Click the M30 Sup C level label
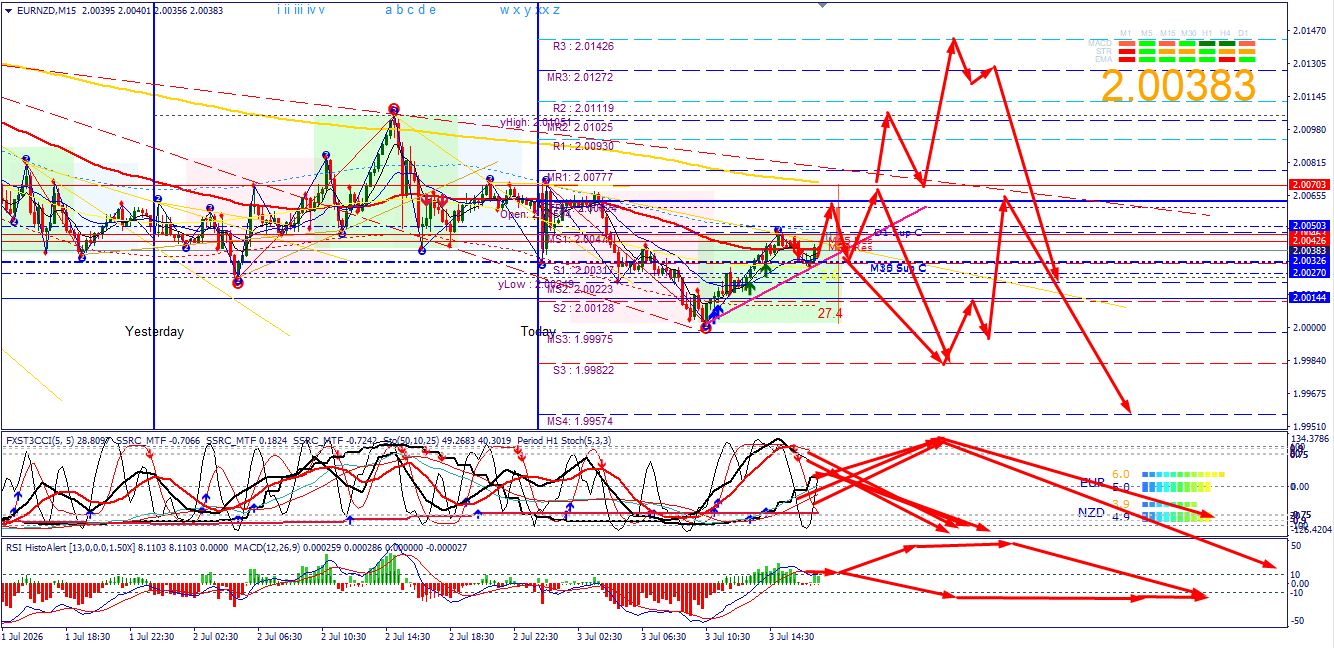This screenshot has height=648, width=1334. [898, 268]
